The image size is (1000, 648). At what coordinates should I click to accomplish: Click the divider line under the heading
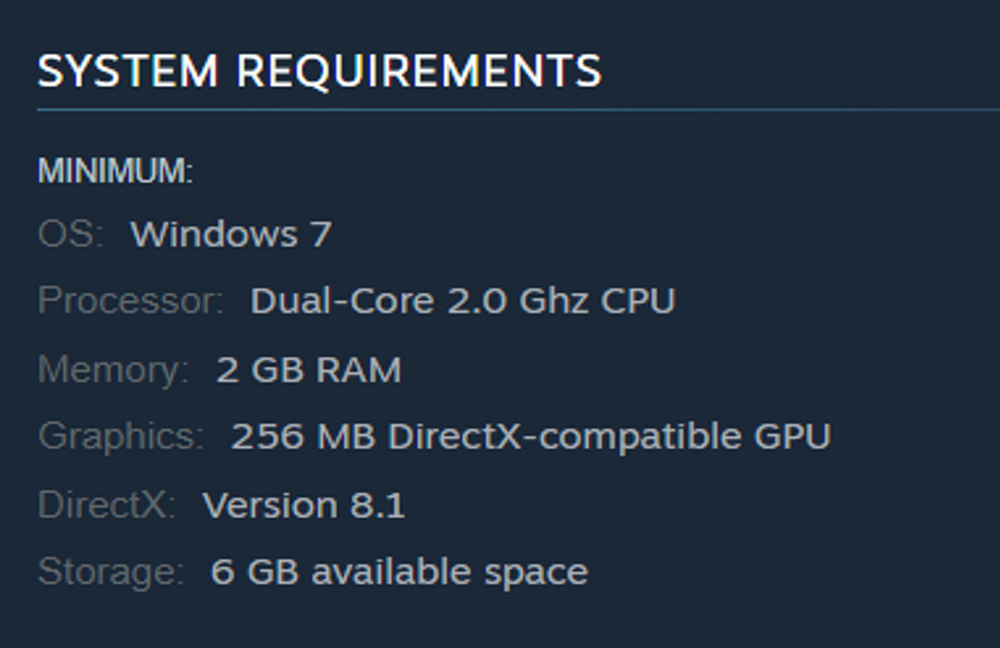click(x=518, y=110)
